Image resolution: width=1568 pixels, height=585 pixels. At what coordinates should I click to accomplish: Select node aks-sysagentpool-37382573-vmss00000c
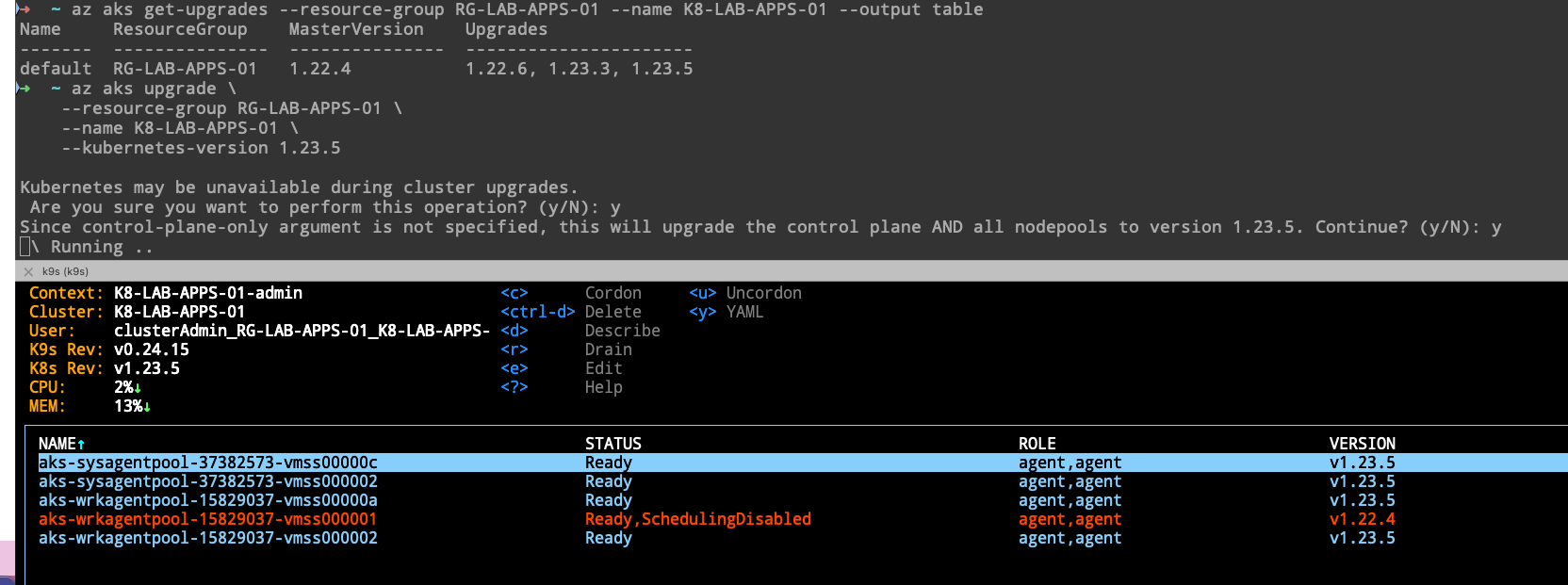(x=802, y=463)
